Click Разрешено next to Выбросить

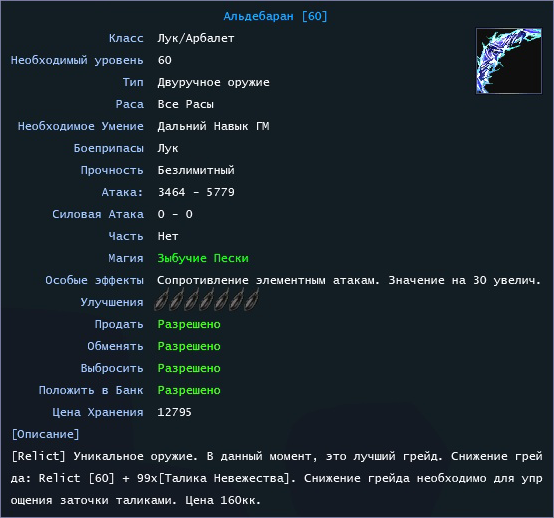[x=189, y=368]
